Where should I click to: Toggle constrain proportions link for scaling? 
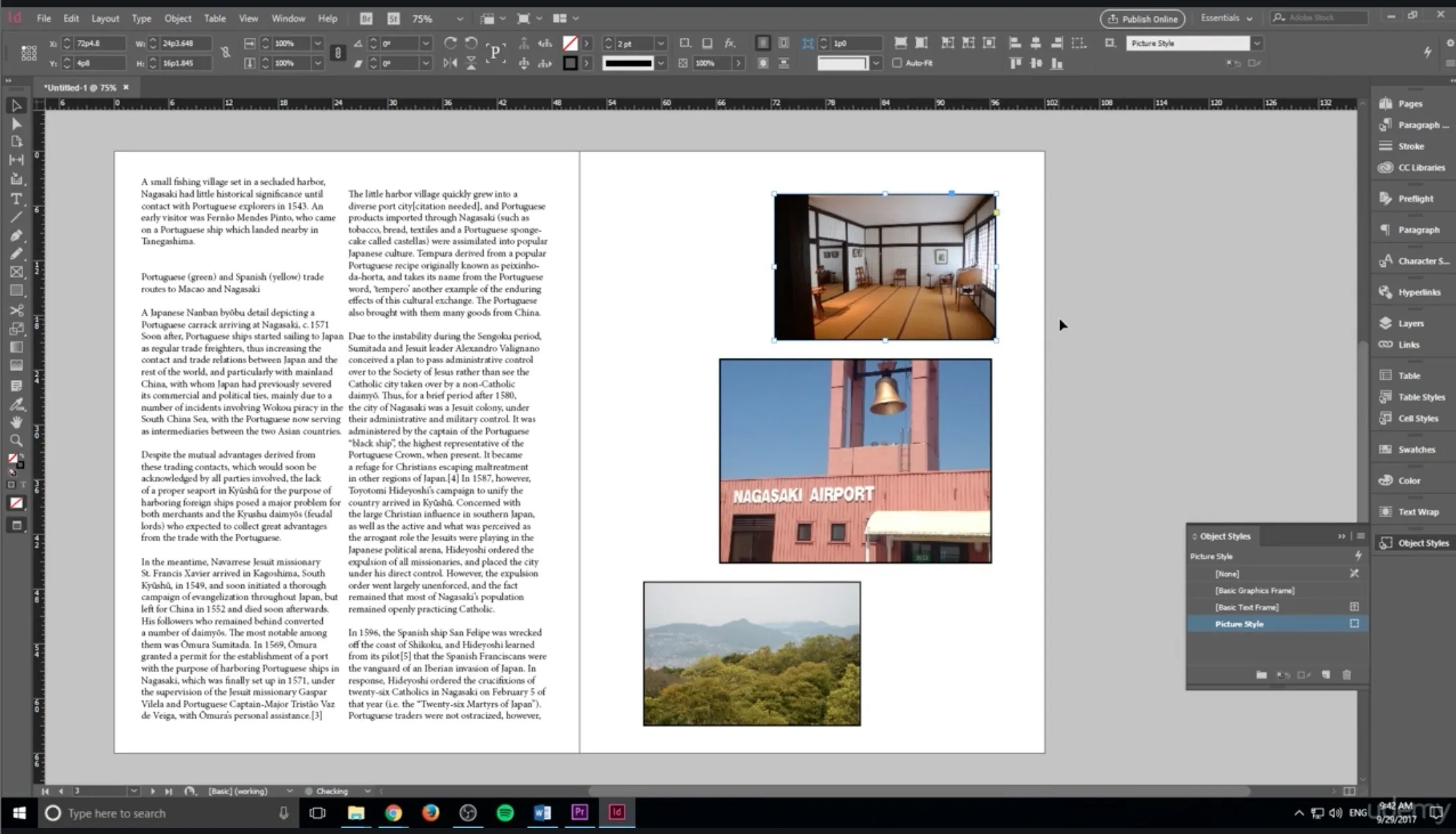[x=337, y=52]
